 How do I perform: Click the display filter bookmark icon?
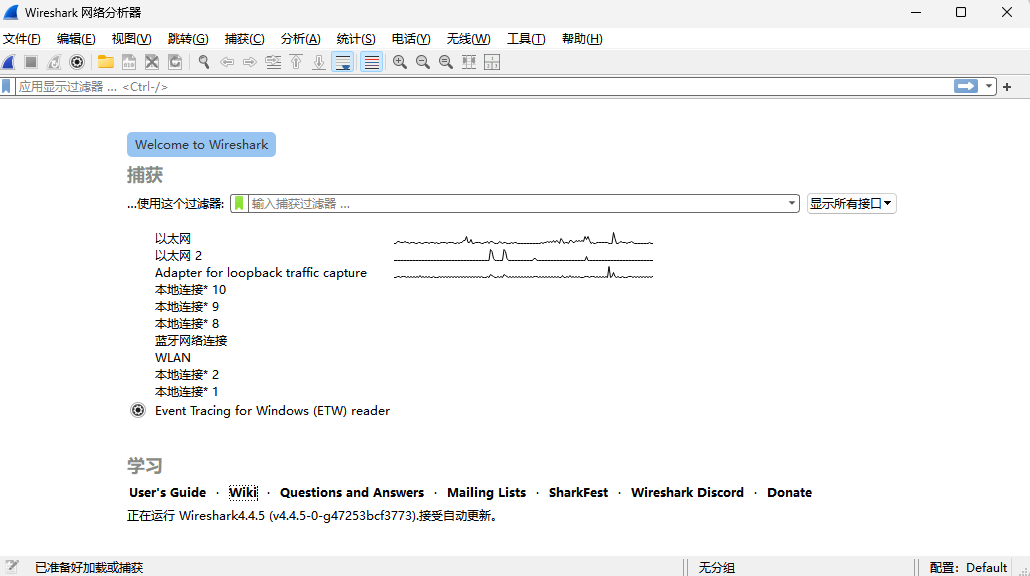click(7, 87)
